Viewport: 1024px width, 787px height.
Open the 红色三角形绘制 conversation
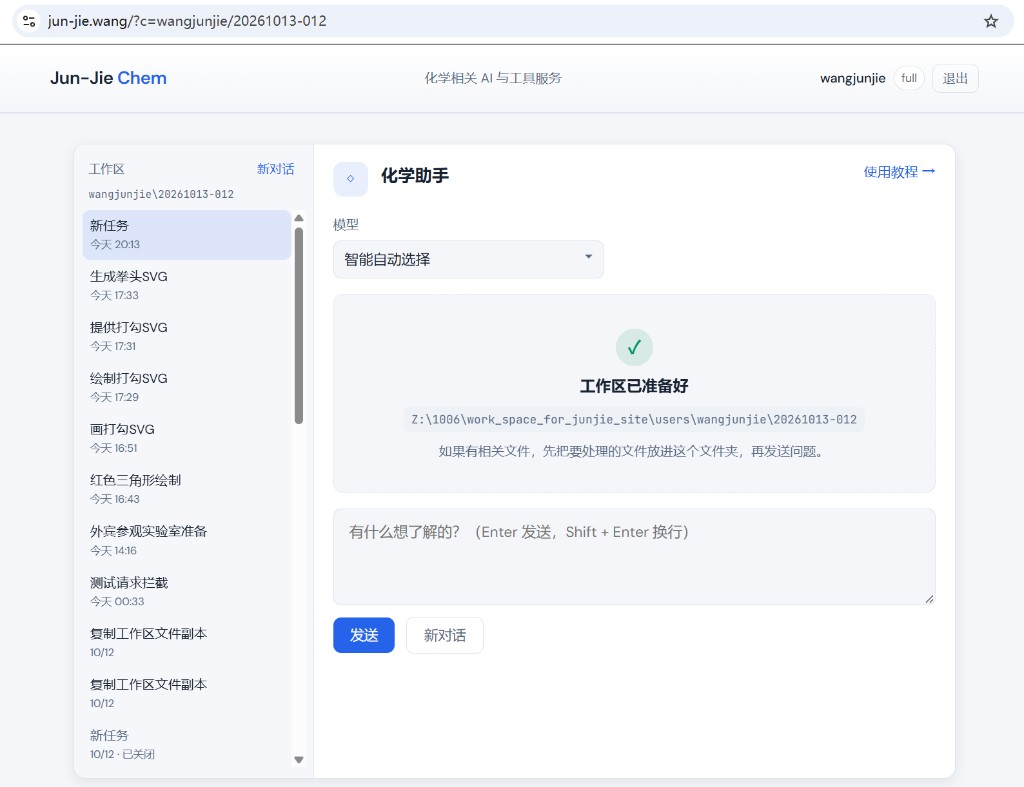[187, 489]
